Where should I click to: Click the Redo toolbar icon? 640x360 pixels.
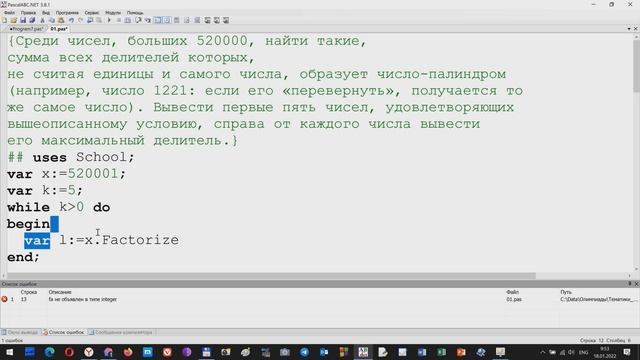(80, 20)
